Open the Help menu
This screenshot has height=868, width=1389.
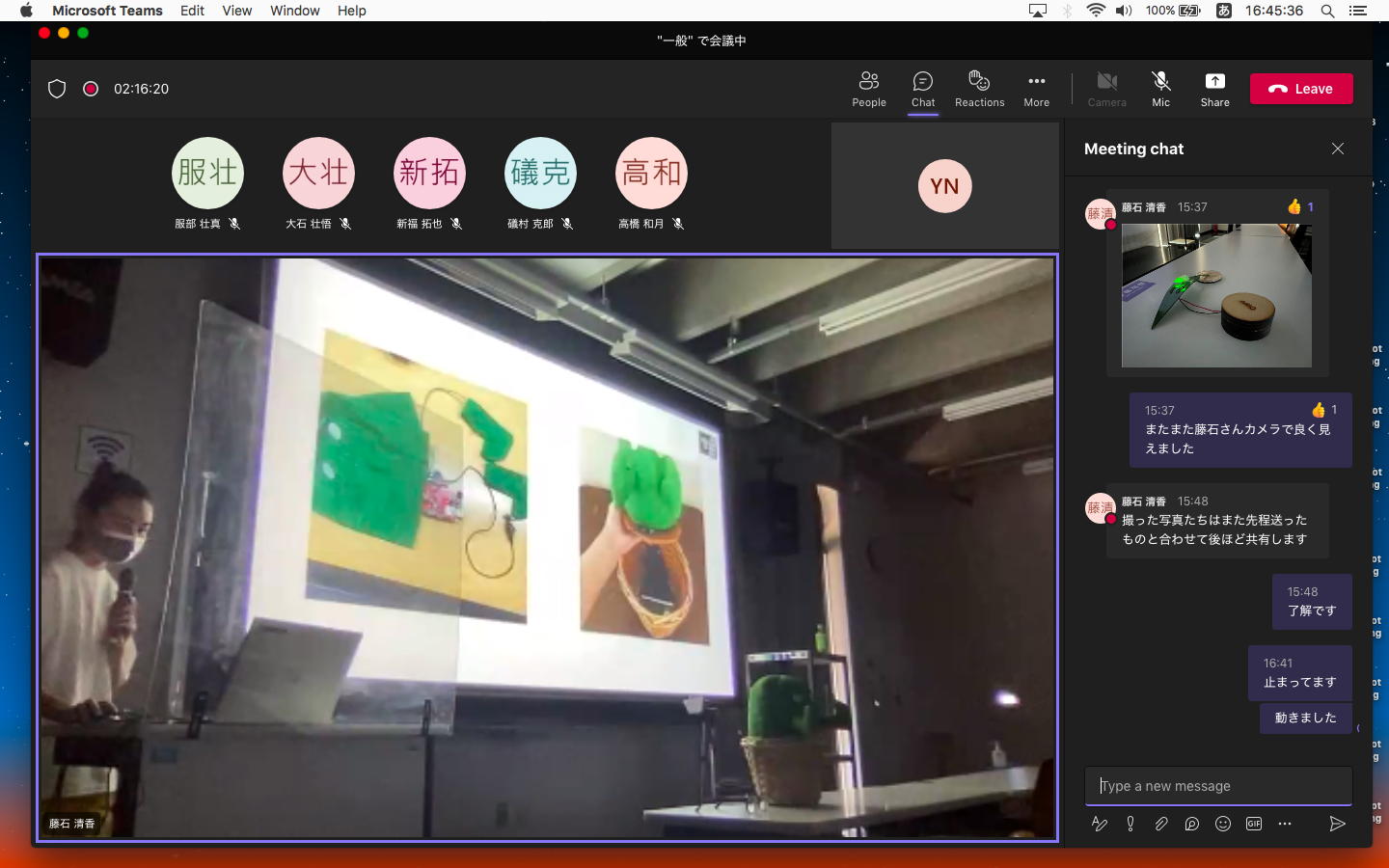point(351,11)
